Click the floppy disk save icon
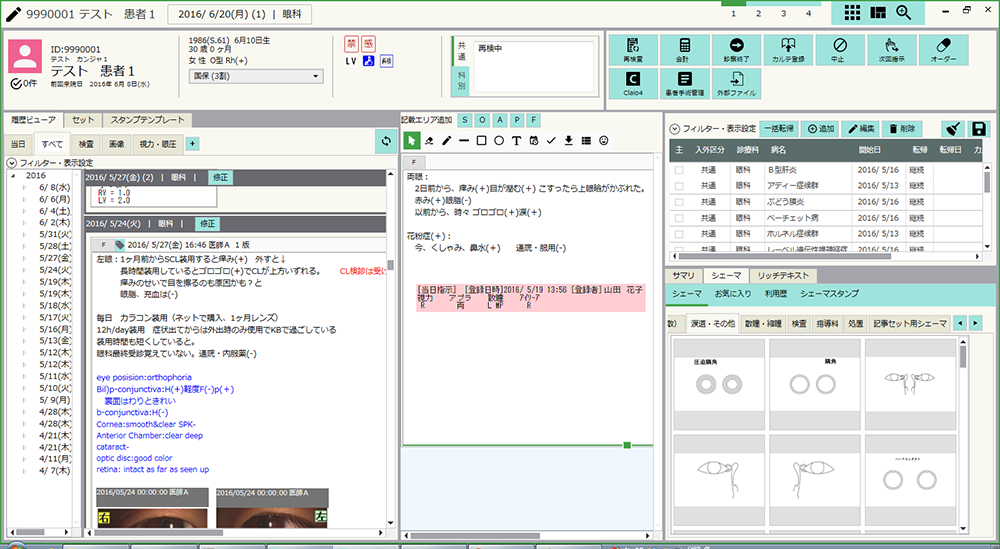The width and height of the screenshot is (1000, 549). pos(979,129)
